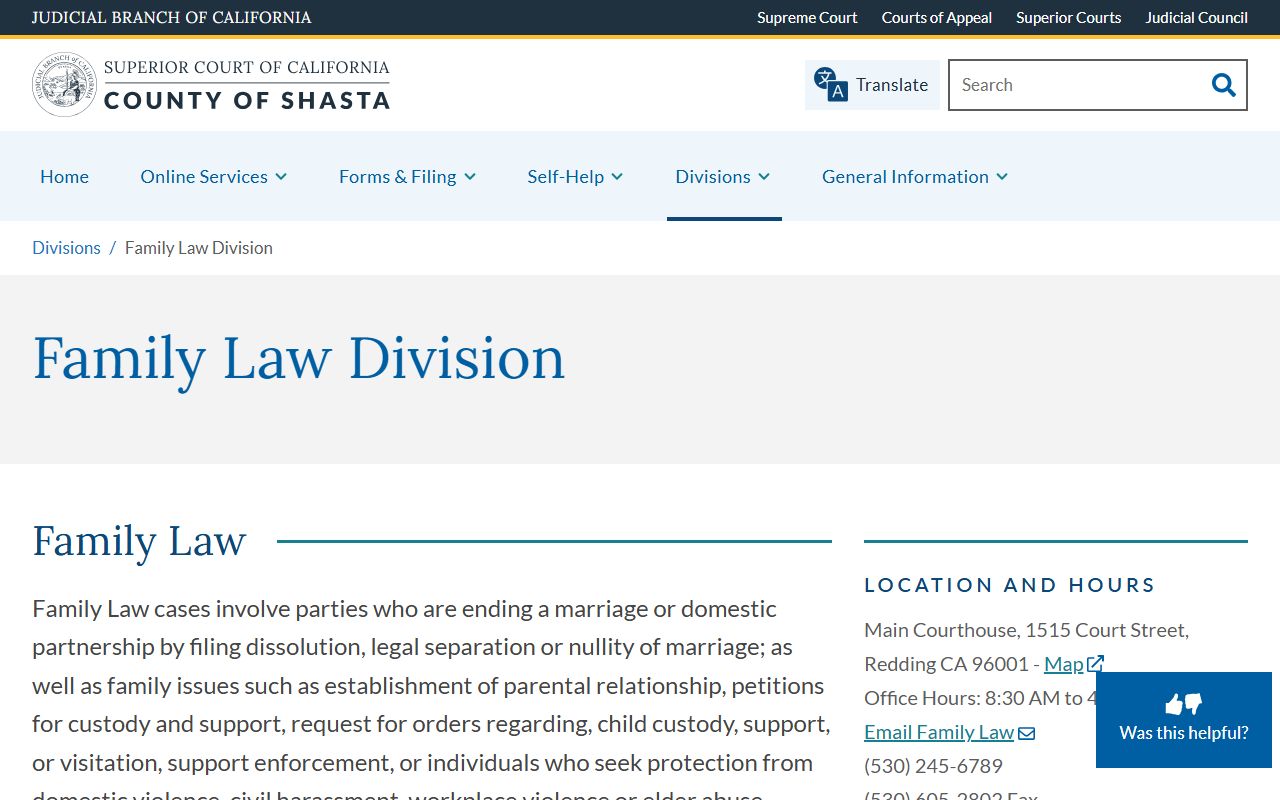Expand the Divisions dropdown
This screenshot has height=800, width=1280.
[723, 176]
